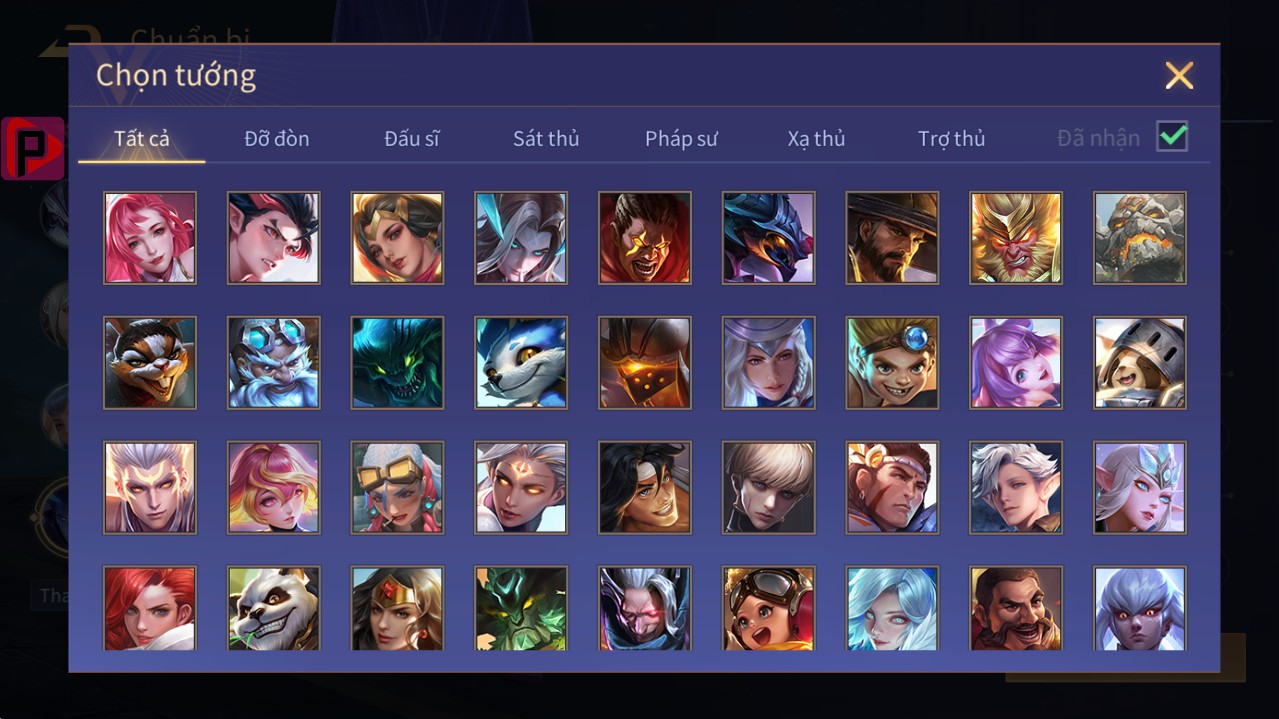
Task: Choose the purple-haired chibi girl hero
Action: (x=1016, y=362)
